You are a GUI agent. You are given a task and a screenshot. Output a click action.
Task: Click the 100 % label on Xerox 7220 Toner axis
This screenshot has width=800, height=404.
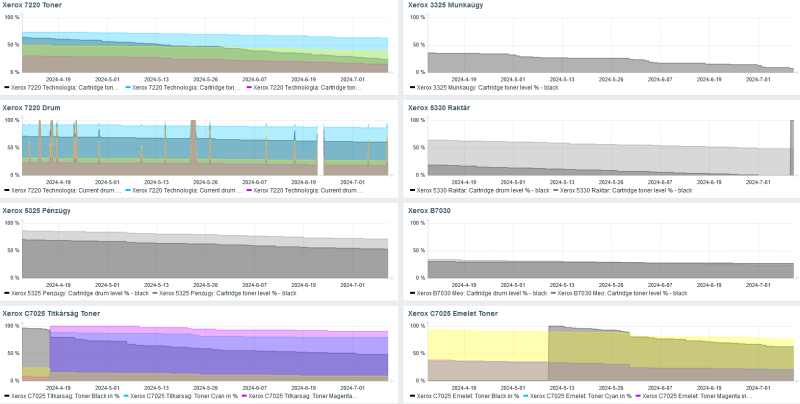(x=12, y=17)
